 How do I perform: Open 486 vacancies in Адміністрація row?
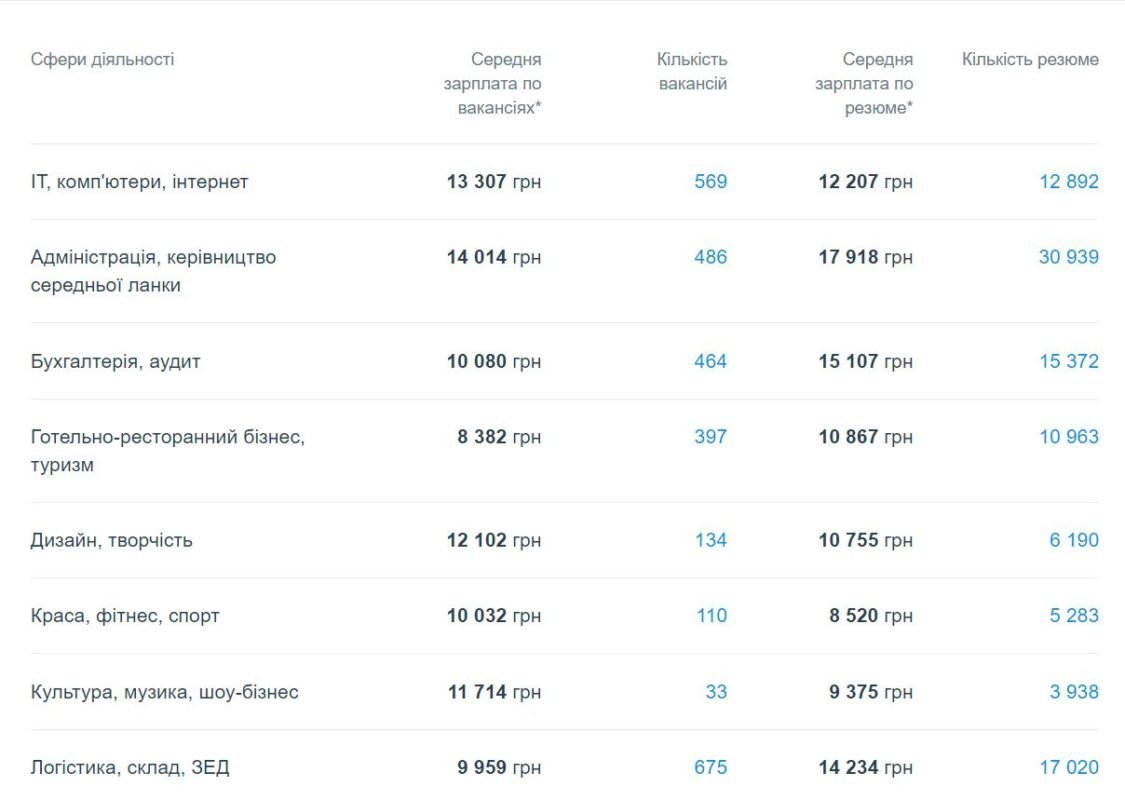tap(710, 257)
